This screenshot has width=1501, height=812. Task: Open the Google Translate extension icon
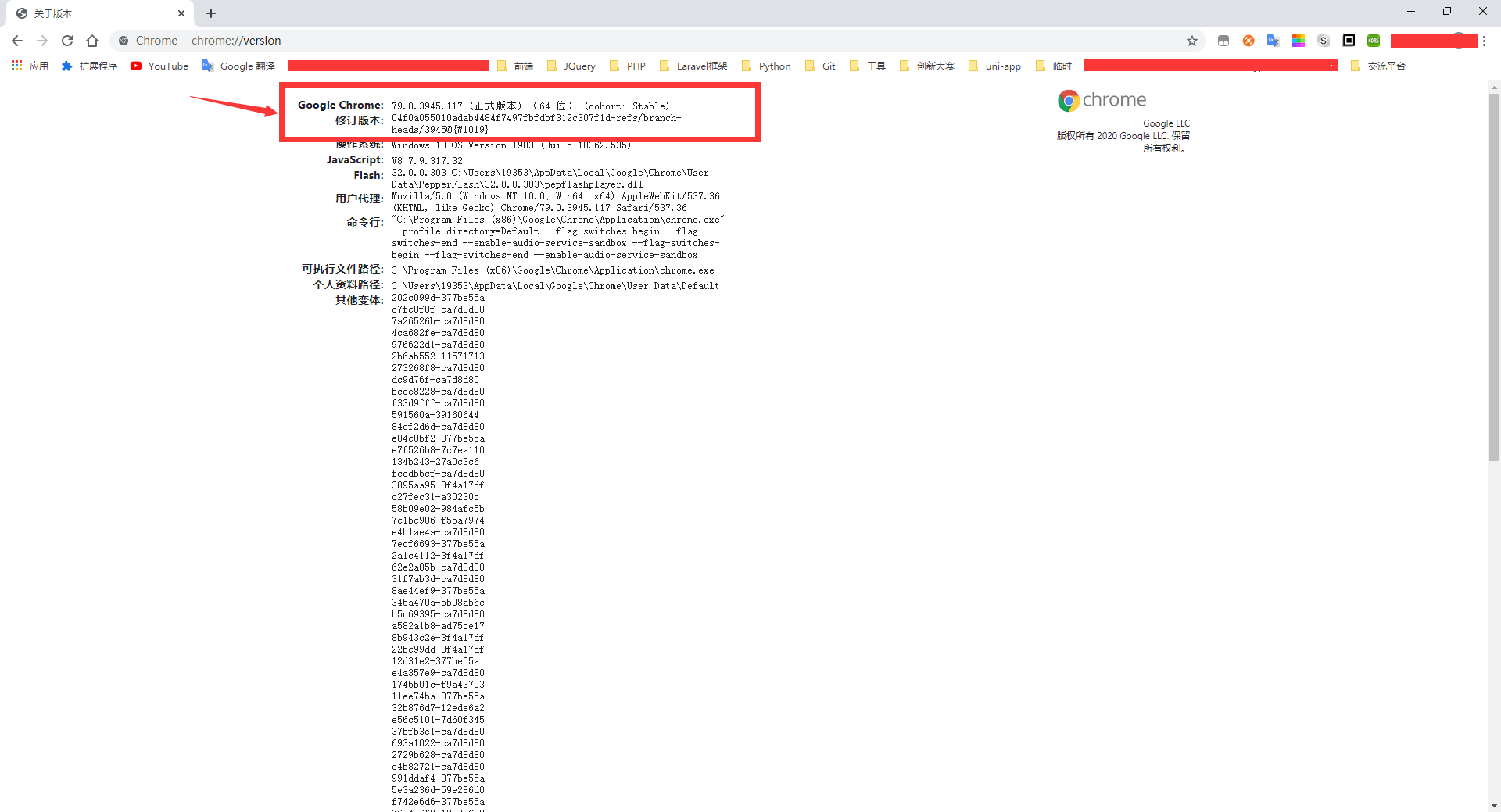(x=1274, y=41)
